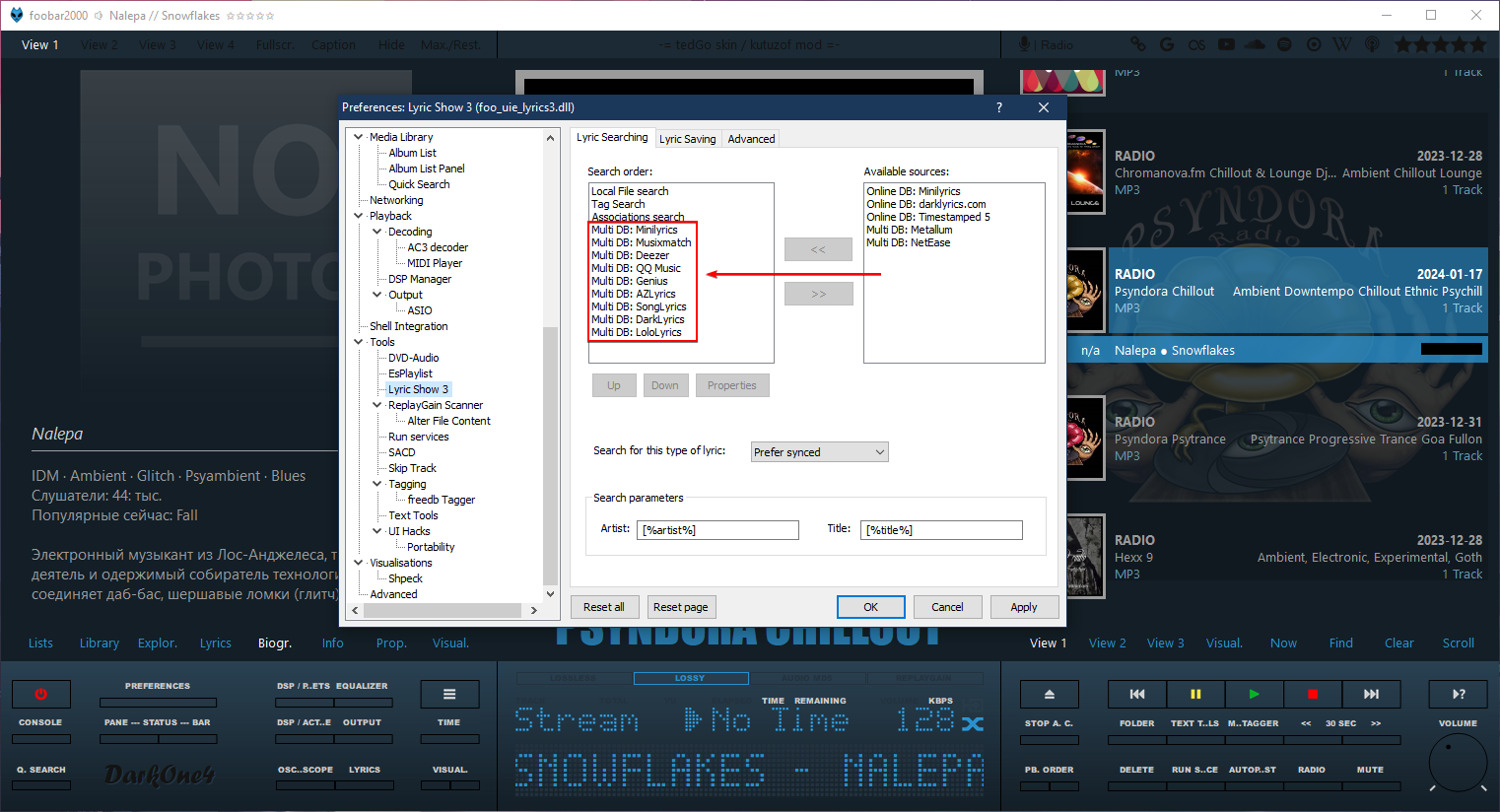
Task: Collapse the Decoding tree node
Action: (377, 232)
